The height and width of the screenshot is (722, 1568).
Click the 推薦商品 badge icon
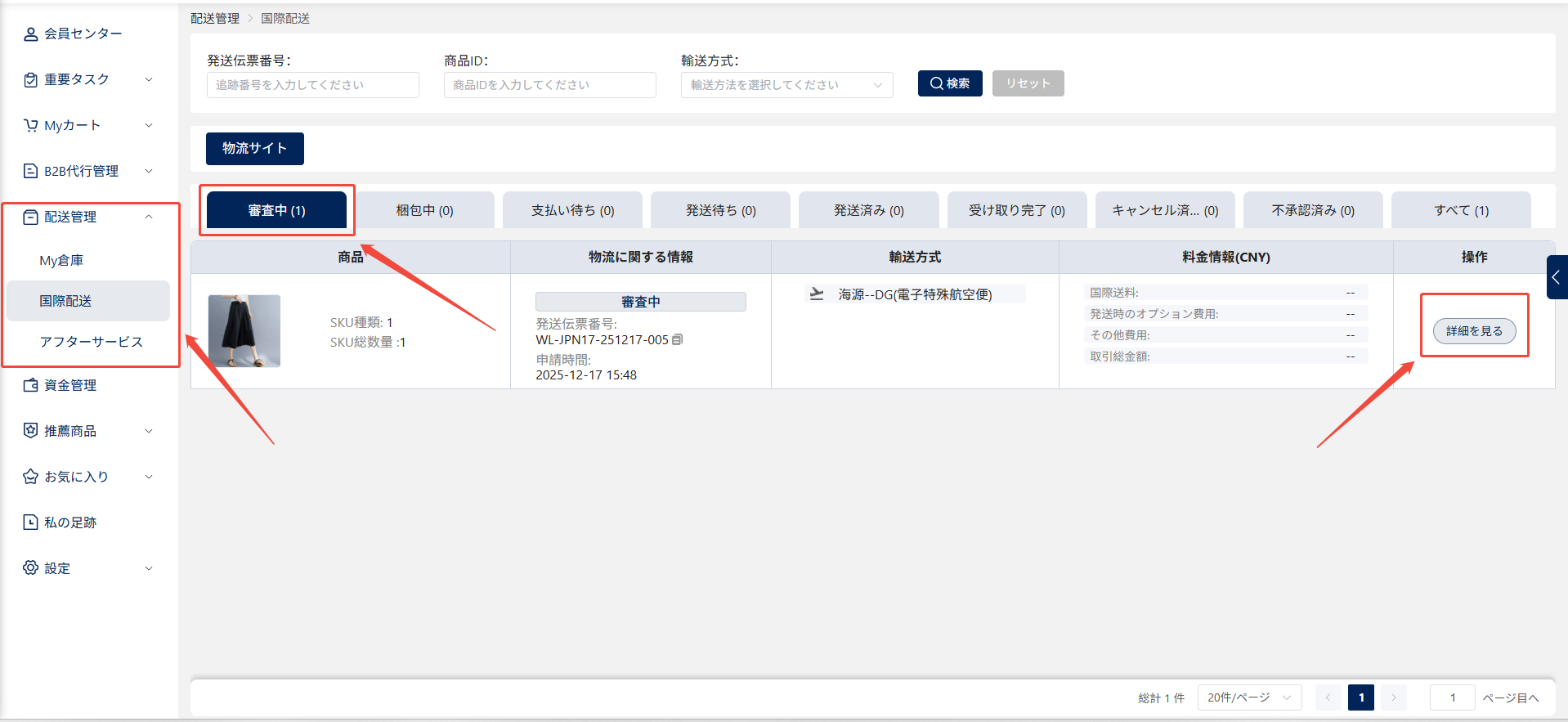[30, 431]
